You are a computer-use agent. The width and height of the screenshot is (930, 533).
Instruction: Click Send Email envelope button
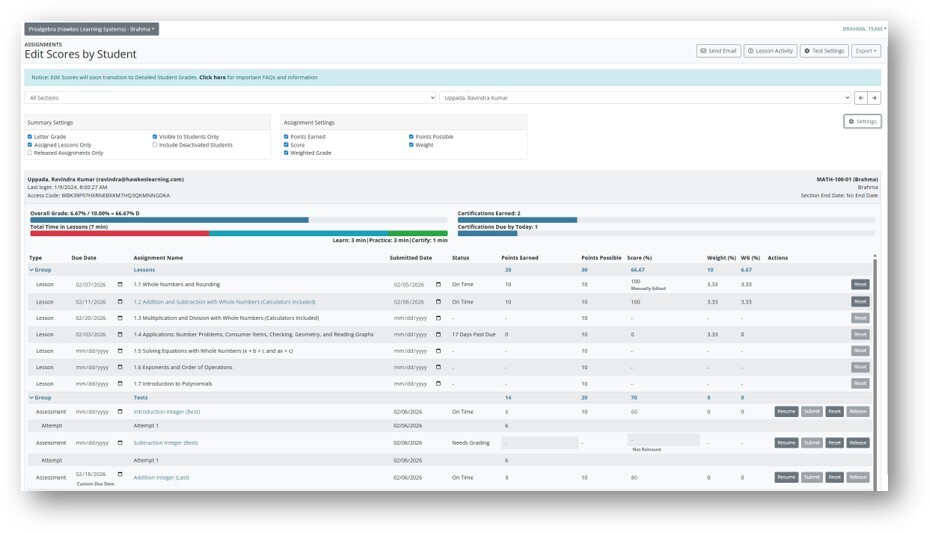pos(718,51)
